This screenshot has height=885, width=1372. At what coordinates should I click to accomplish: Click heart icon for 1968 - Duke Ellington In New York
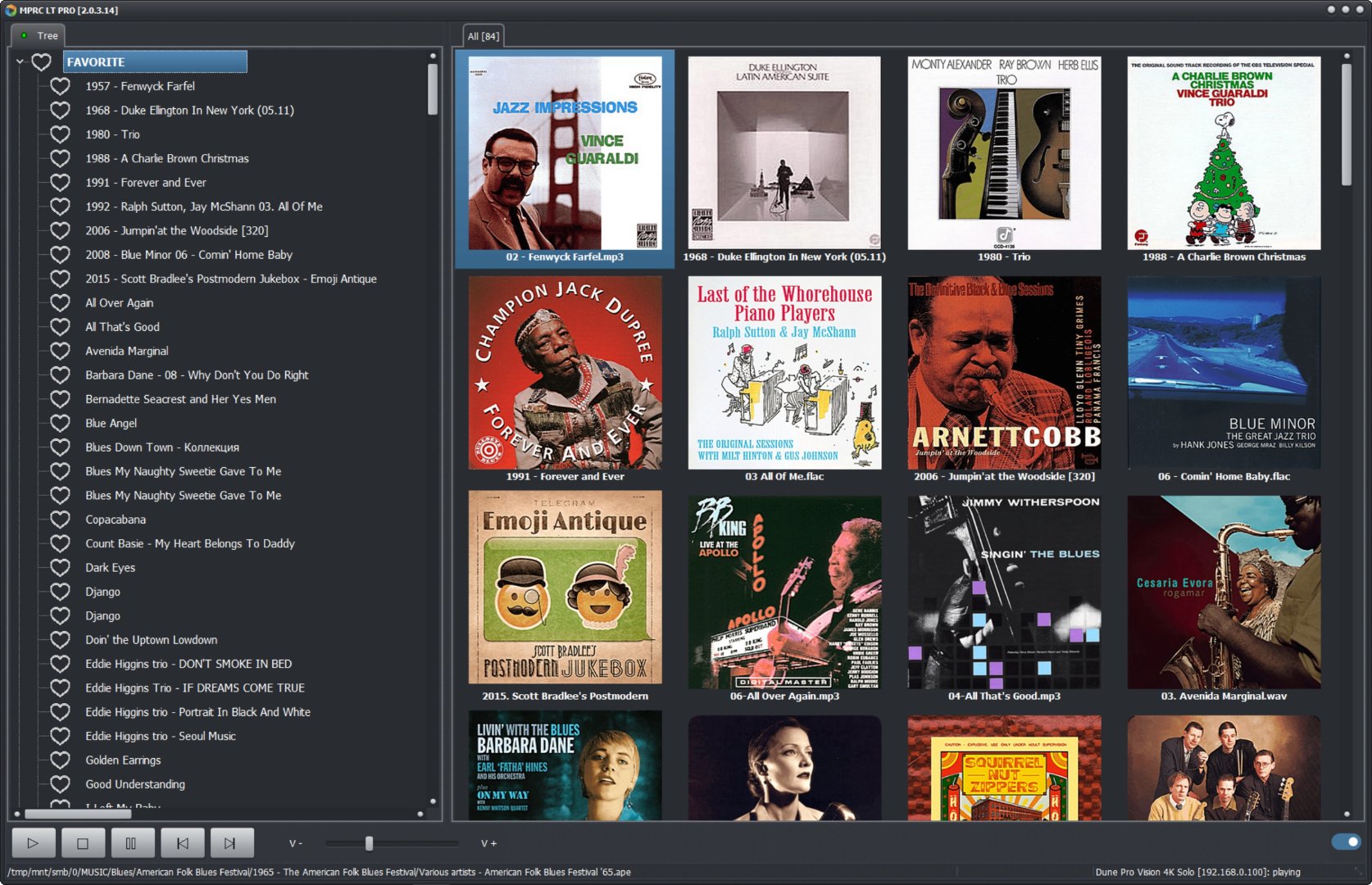pos(60,110)
